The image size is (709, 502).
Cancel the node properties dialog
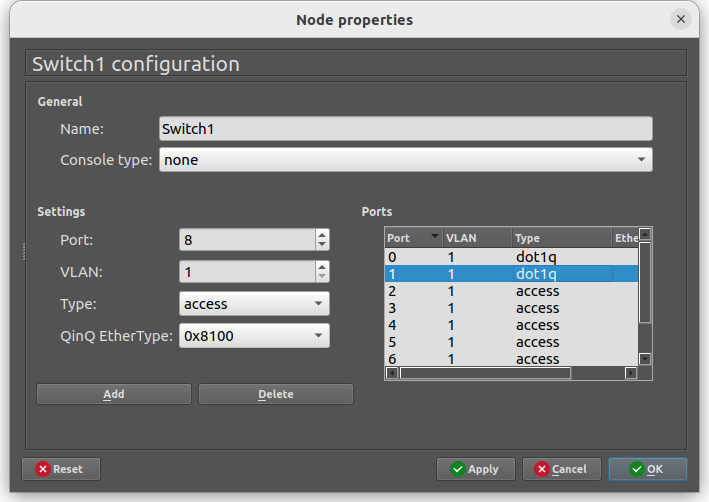pos(562,469)
